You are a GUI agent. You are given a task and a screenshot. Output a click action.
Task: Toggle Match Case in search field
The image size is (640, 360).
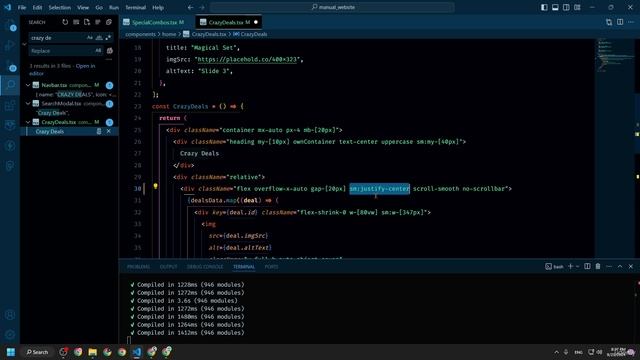coord(90,38)
